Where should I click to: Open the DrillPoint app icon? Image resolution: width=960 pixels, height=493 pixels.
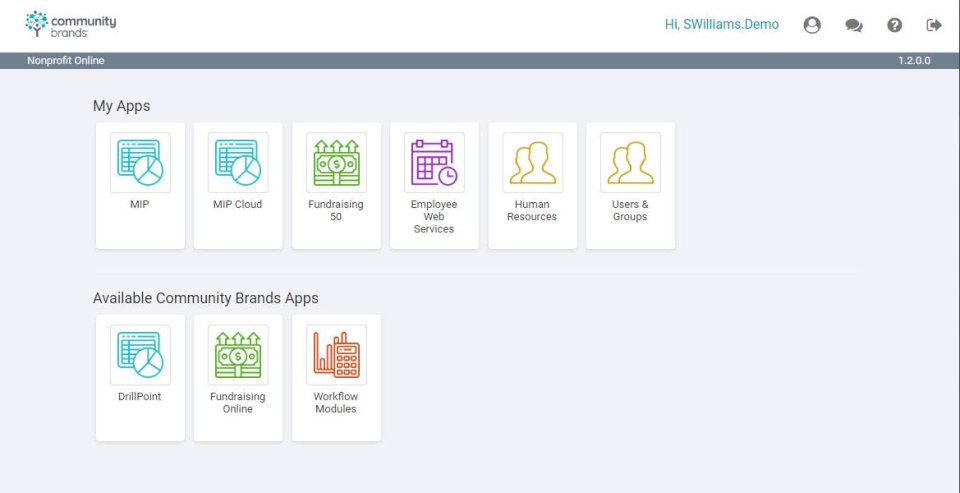(x=140, y=355)
